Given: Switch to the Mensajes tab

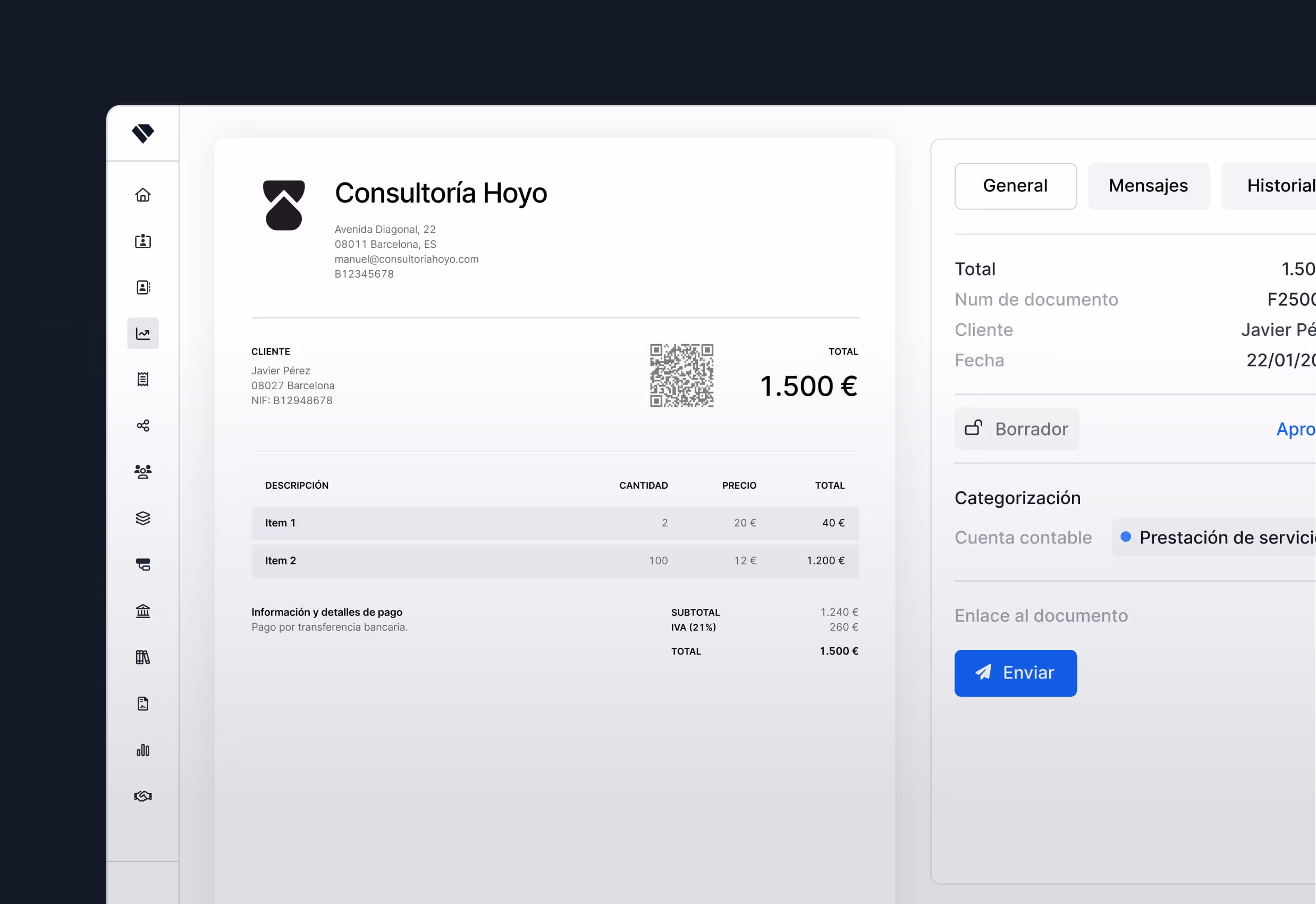Looking at the screenshot, I should [1148, 186].
